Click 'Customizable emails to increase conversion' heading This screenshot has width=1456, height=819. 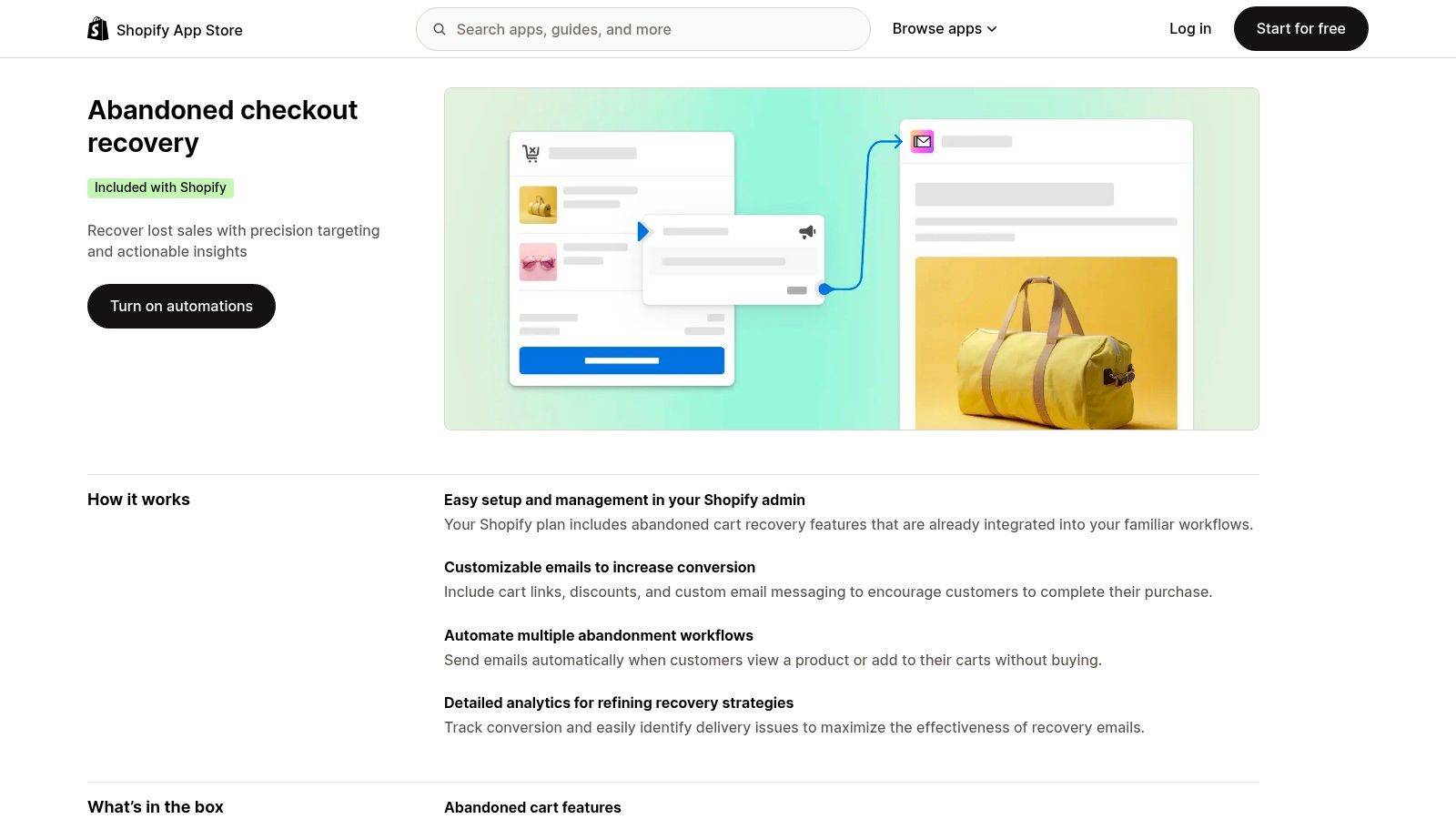click(x=600, y=567)
